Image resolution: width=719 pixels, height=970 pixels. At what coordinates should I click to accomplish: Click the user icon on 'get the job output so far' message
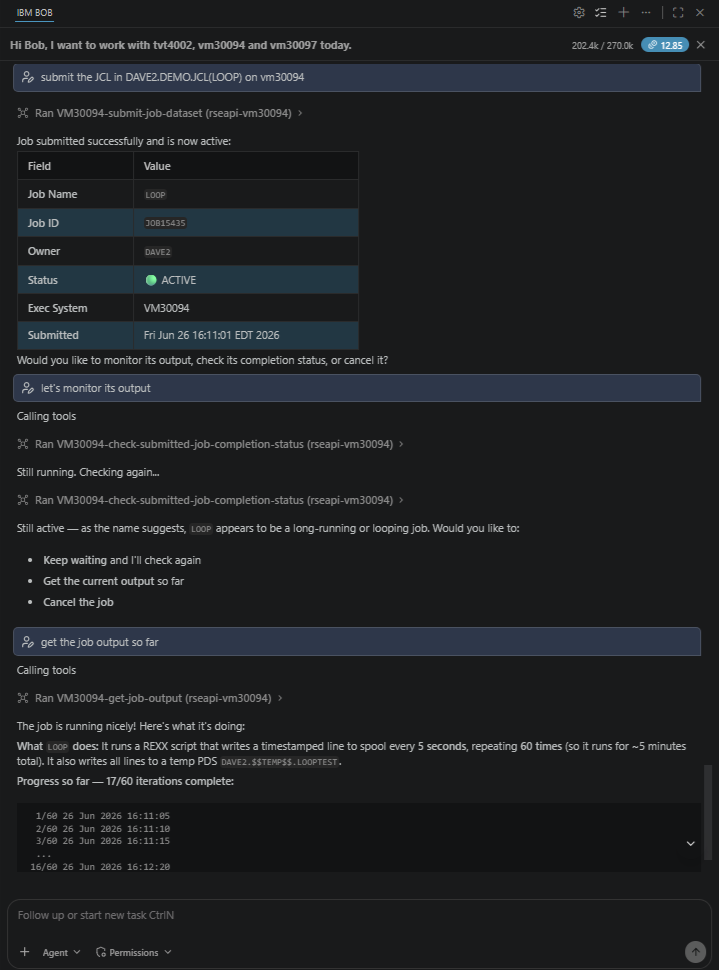coord(27,642)
